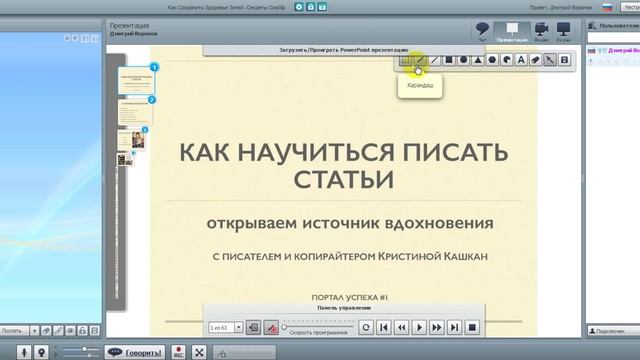This screenshot has height=360, width=640.
Task: Open slide thumbnail number 1
Action: (x=136, y=80)
